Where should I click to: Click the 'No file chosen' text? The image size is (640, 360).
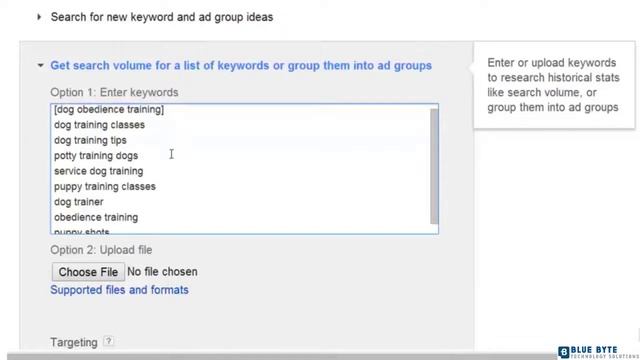(162, 272)
